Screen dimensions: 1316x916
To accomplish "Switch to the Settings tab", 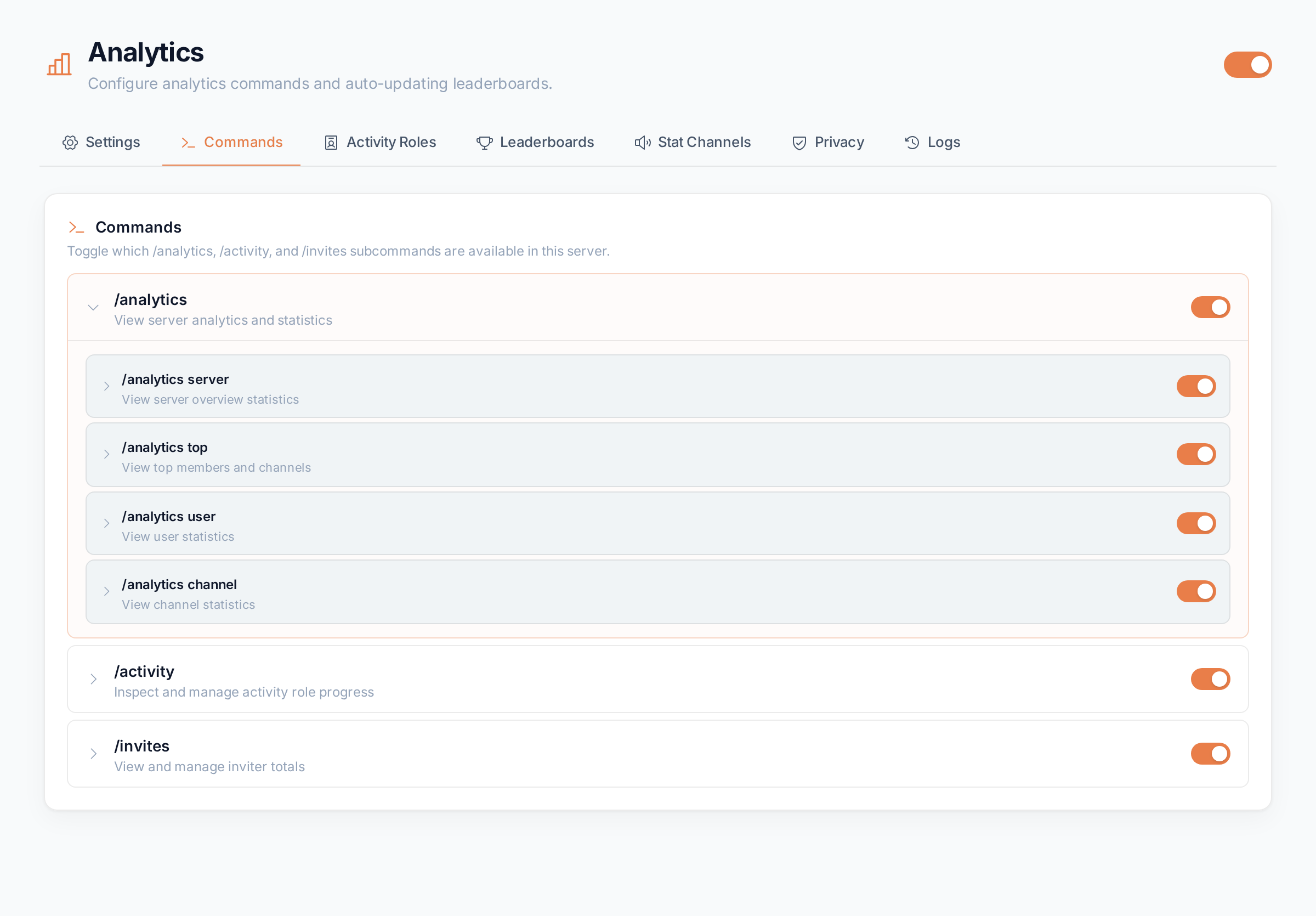I will (x=101, y=143).
